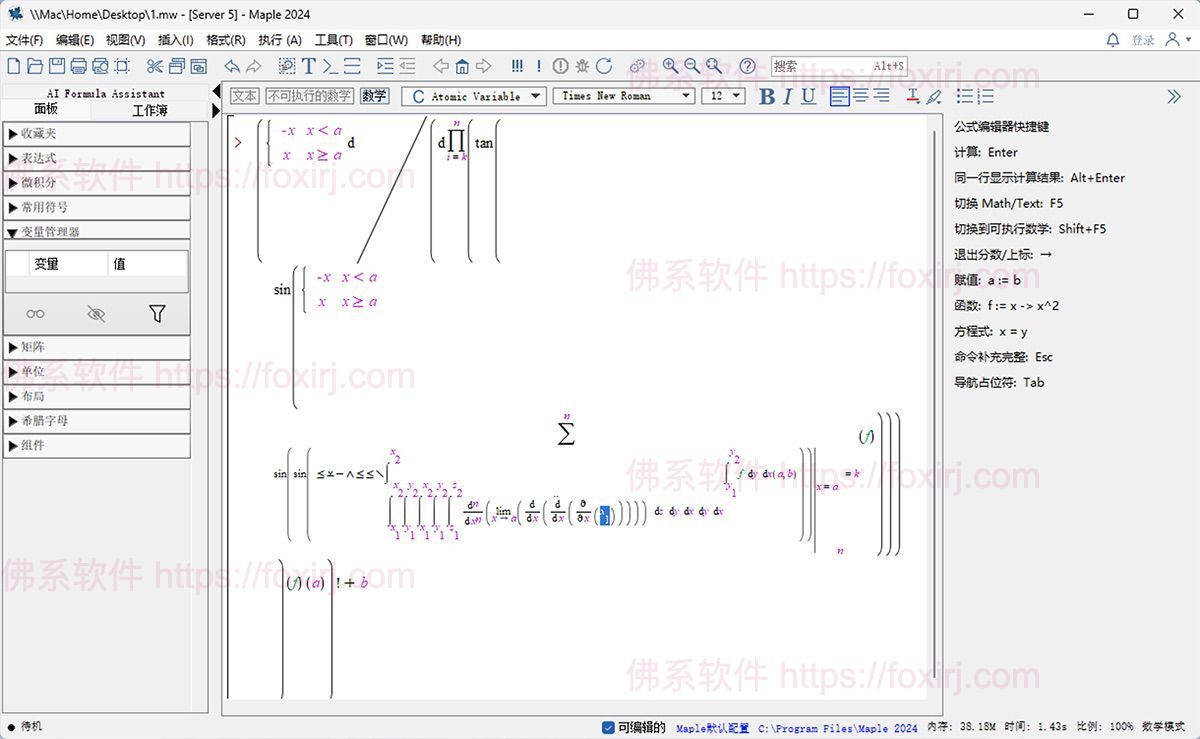Viewport: 1200px width, 739px height.
Task: Click the Save document icon
Action: click(x=56, y=66)
